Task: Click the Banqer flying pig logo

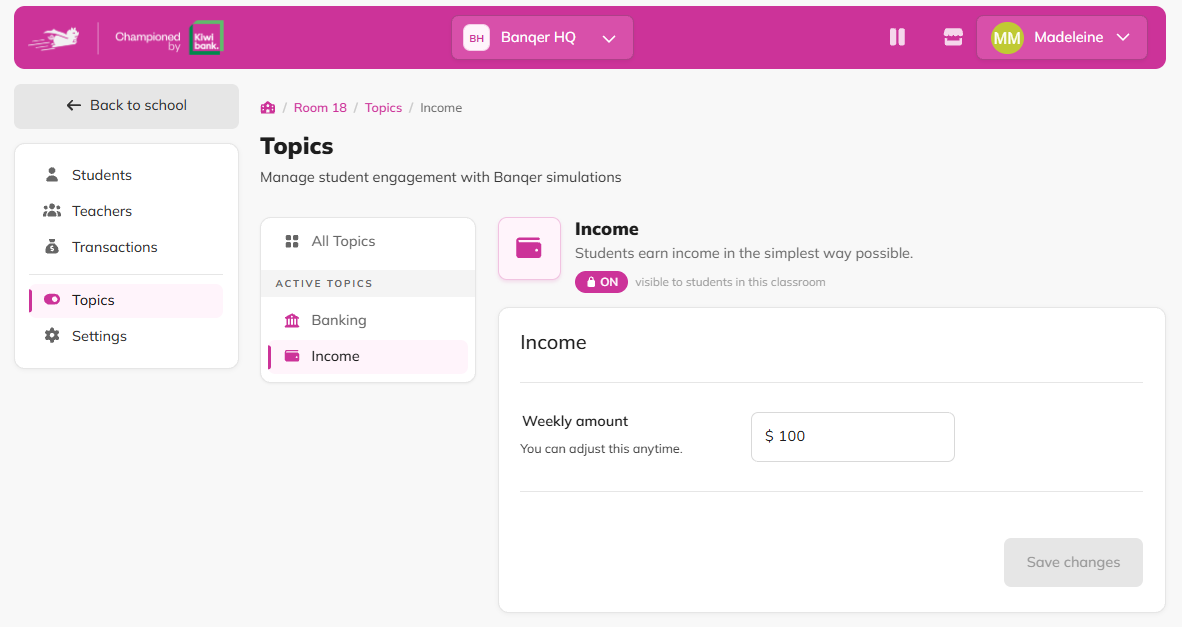Action: point(54,38)
